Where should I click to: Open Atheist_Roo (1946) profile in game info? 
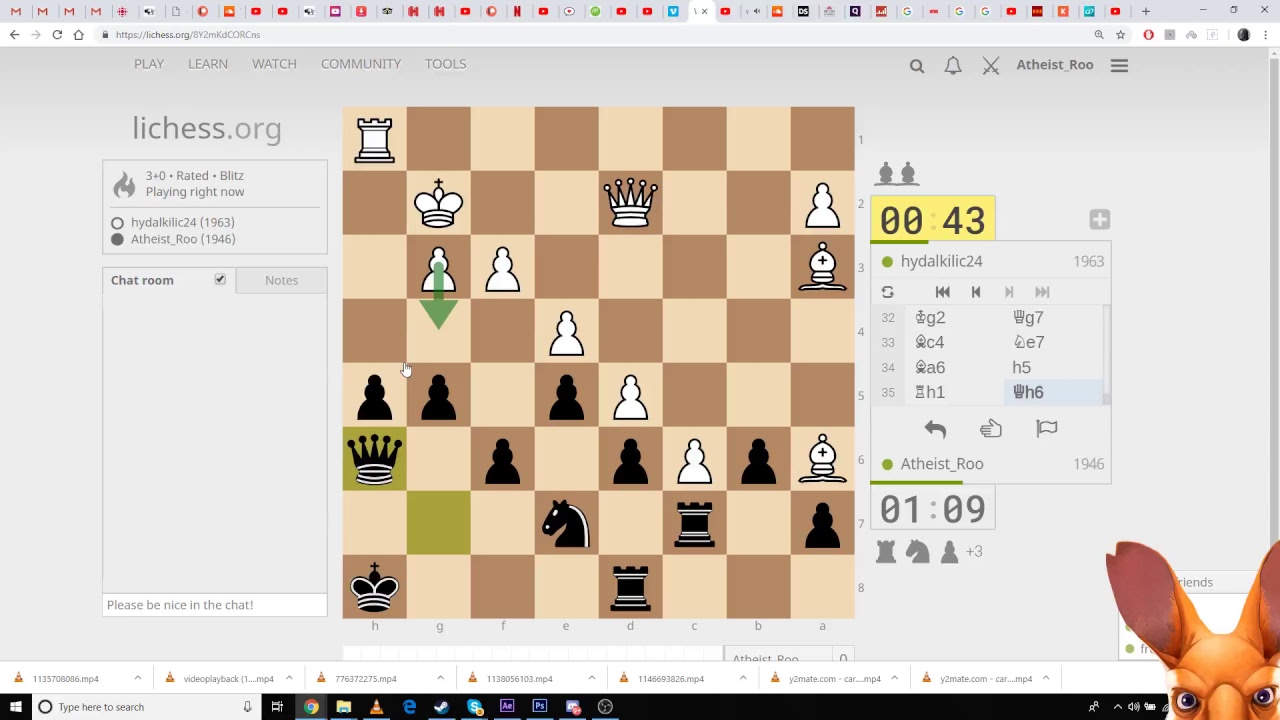coord(183,239)
